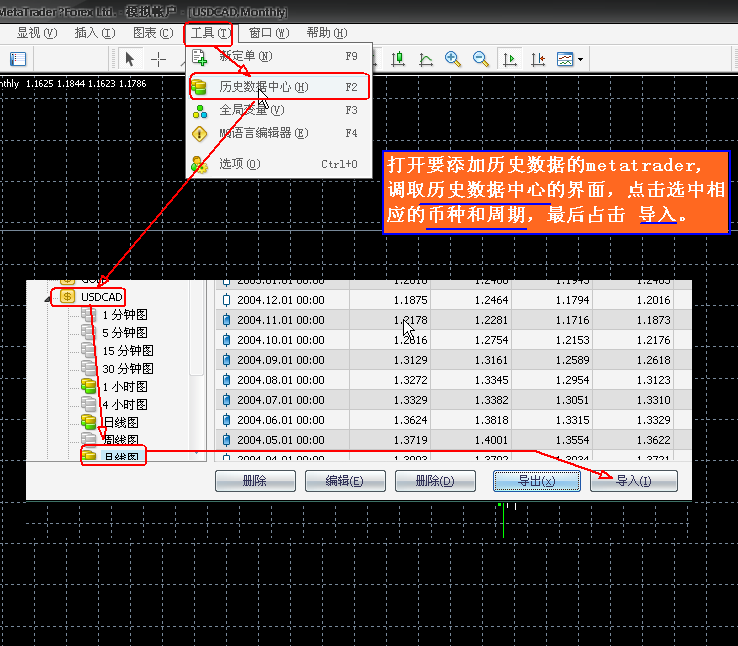Select date cell '2004.10.01 00:00'
Image resolution: width=738 pixels, height=646 pixels.
click(x=281, y=340)
